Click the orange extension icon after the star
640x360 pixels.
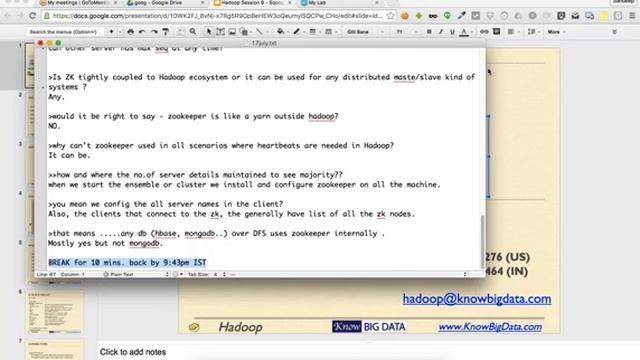tap(405, 16)
